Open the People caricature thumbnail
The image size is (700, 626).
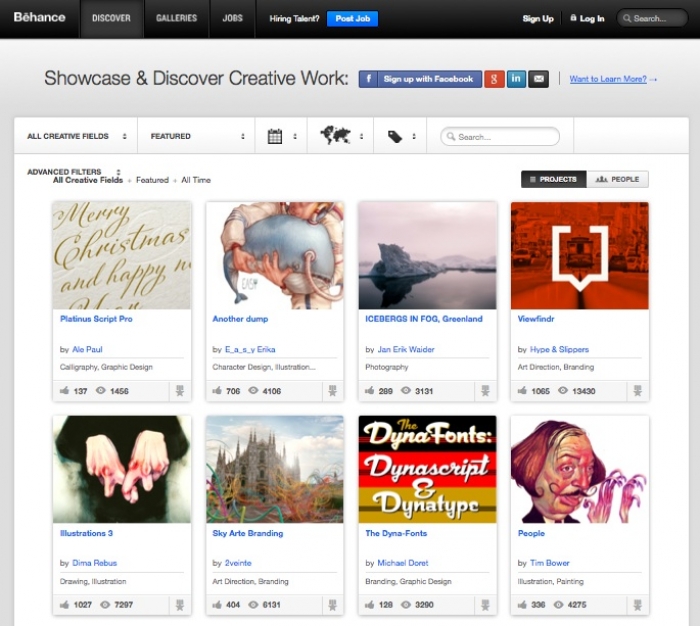580,469
